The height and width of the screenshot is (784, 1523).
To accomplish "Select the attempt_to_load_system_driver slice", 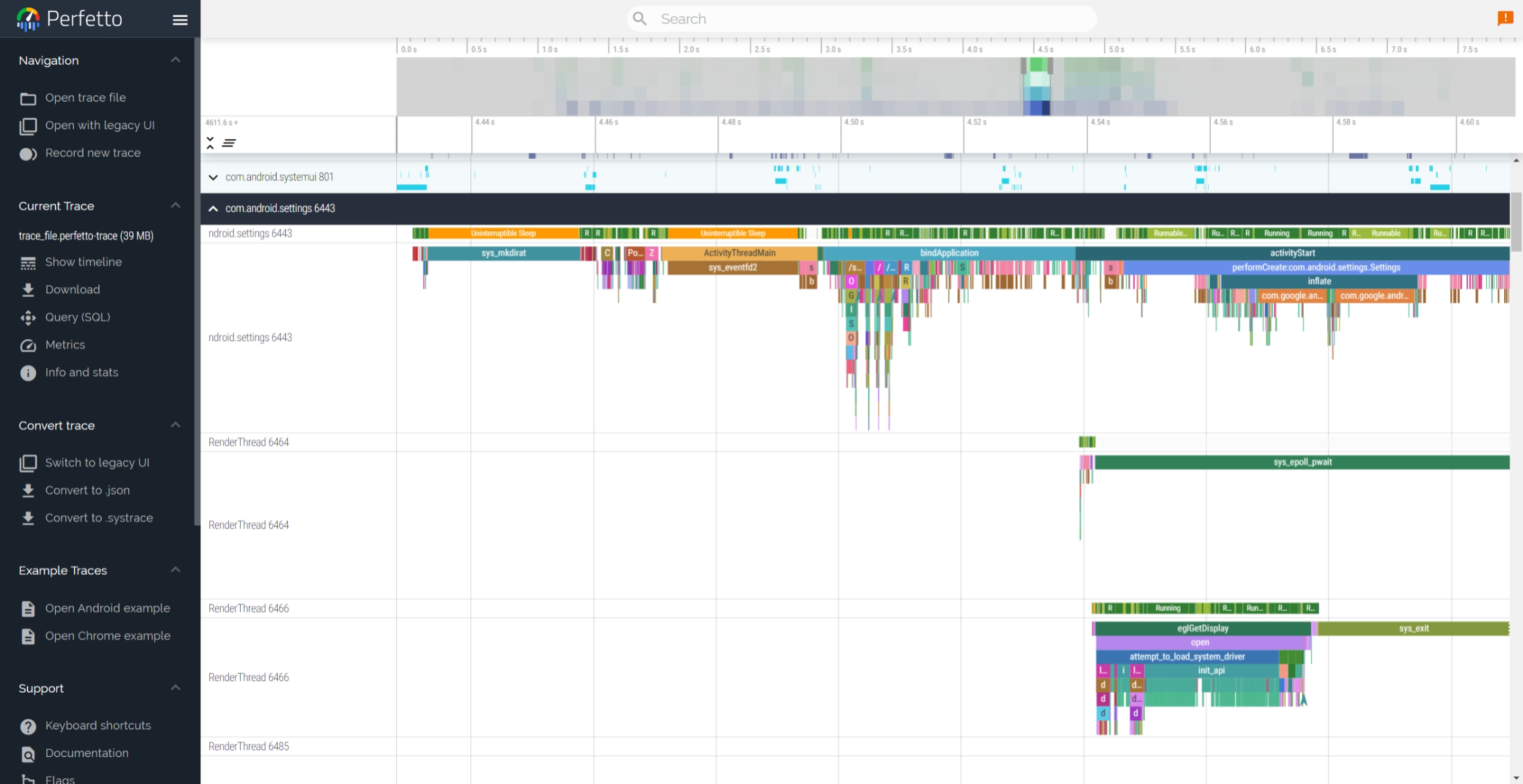I will coord(1187,656).
